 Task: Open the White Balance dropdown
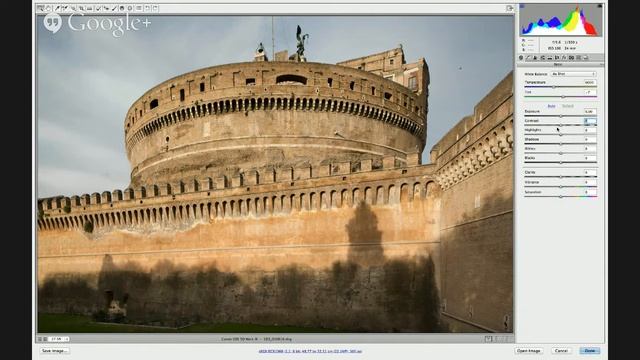[573, 74]
